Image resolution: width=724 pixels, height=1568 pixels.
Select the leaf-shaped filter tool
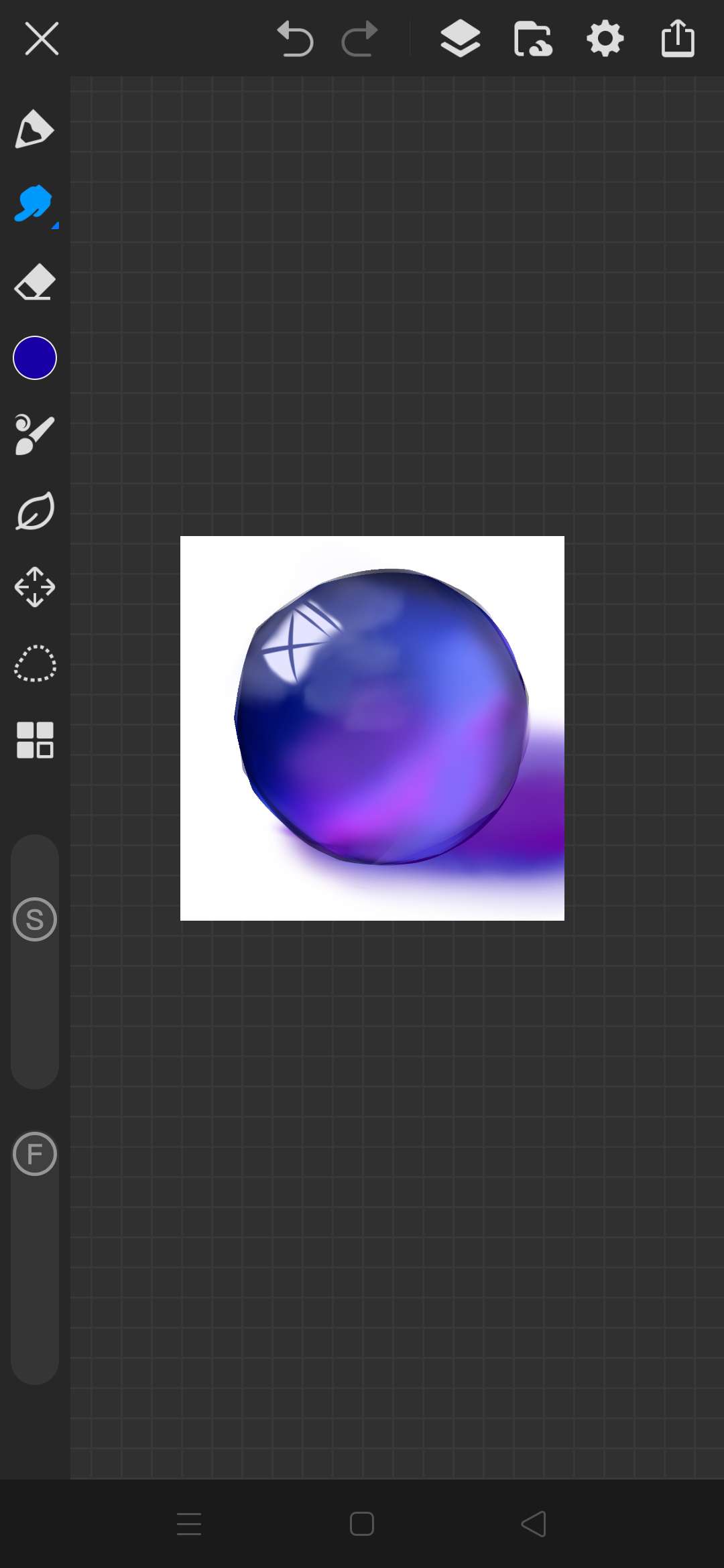pos(35,511)
